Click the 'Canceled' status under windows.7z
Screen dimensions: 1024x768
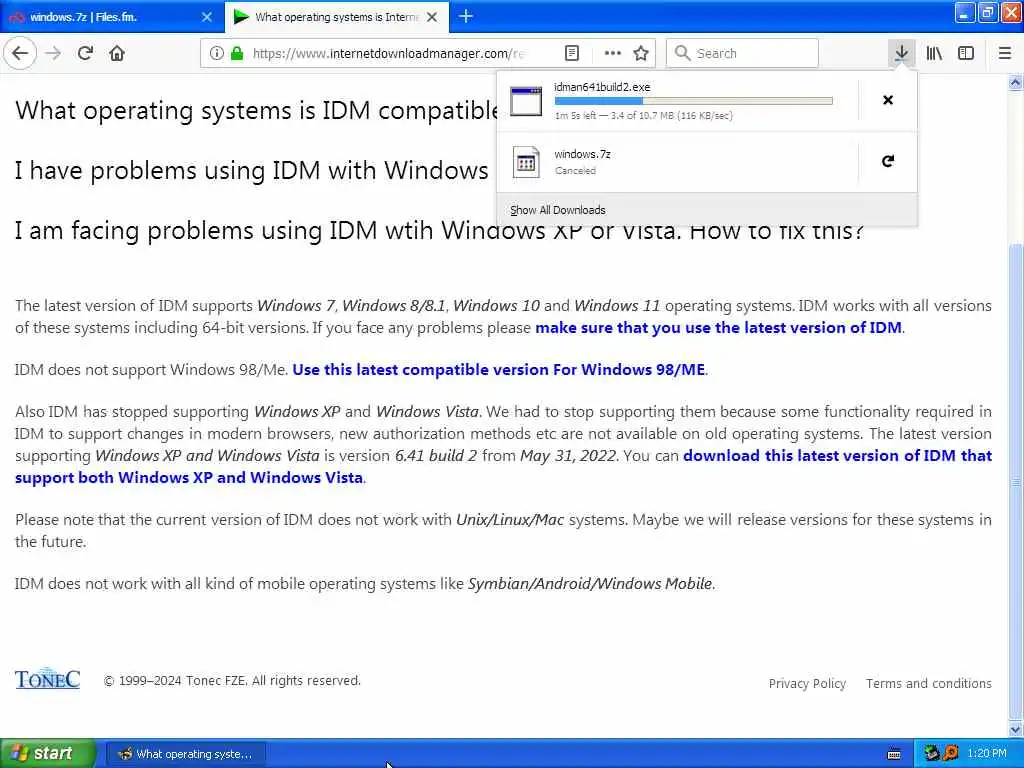pos(575,171)
